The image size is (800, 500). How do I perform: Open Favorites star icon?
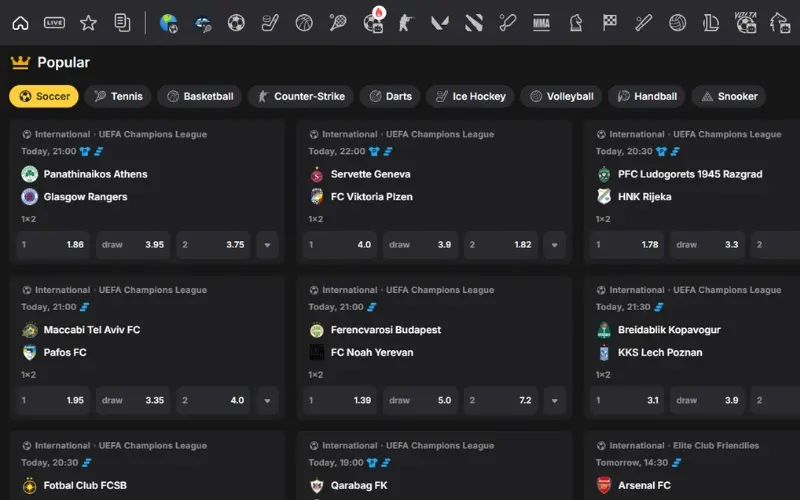point(88,23)
